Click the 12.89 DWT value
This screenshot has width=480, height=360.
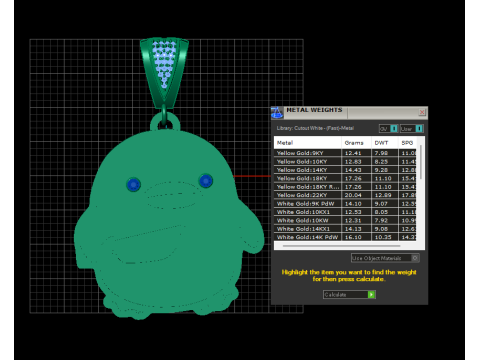pos(383,195)
